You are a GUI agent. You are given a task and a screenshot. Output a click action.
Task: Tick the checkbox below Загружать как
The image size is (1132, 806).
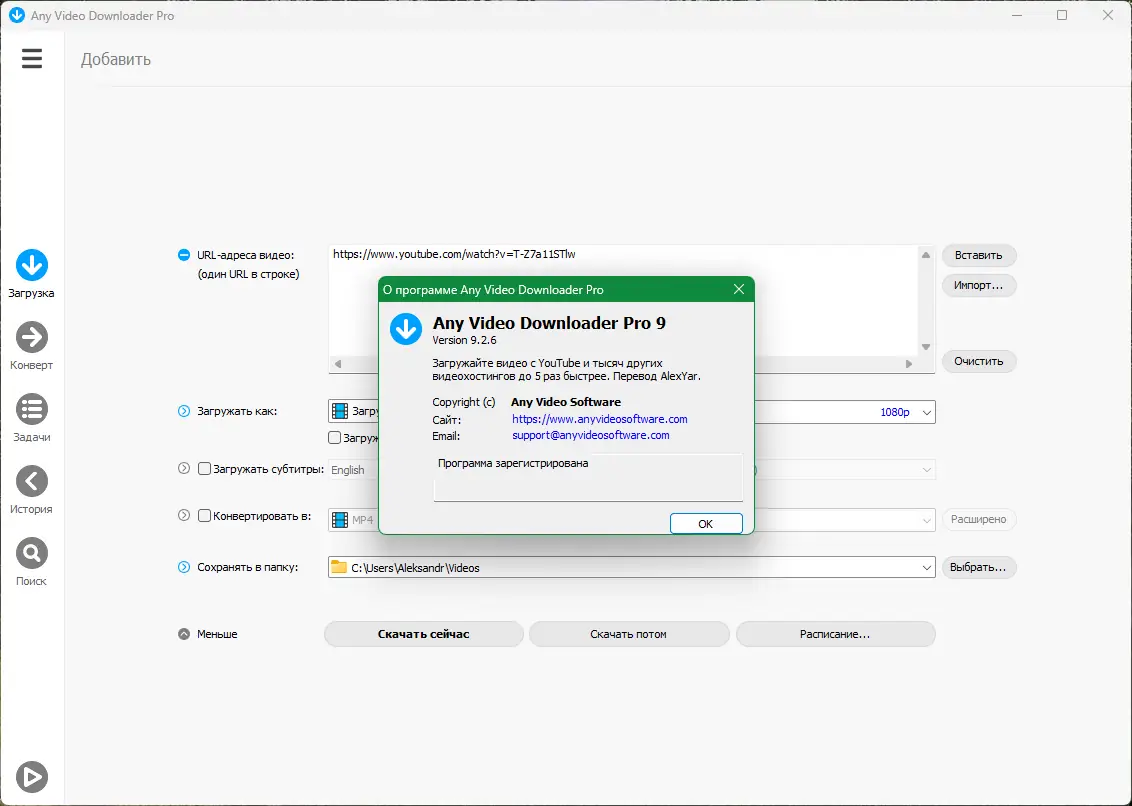point(334,437)
